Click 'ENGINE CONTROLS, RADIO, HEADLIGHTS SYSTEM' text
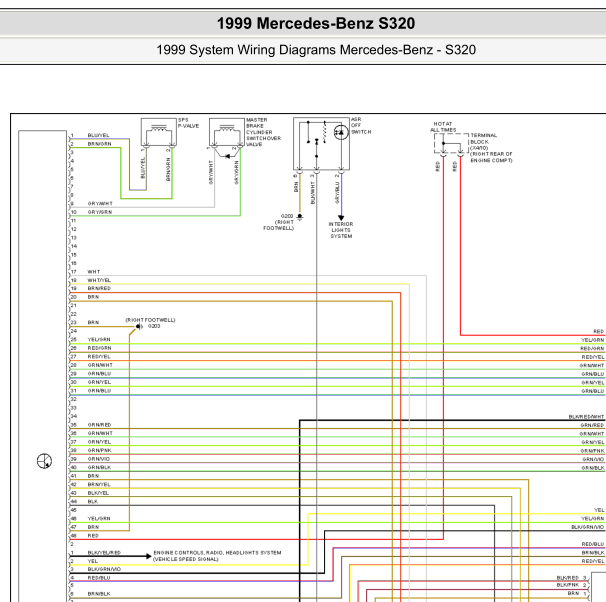Screen dimensions: 606x602 tap(217, 553)
